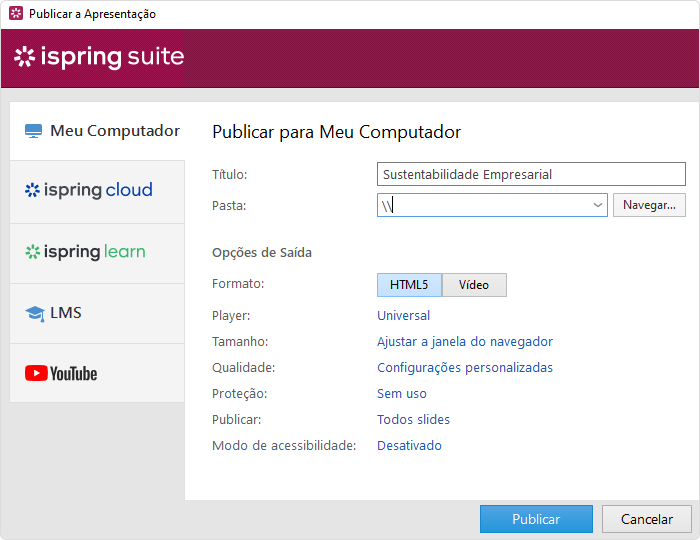Screen dimensions: 700x540
Task: Open the YouTube publishing tab
Action: tap(97, 373)
